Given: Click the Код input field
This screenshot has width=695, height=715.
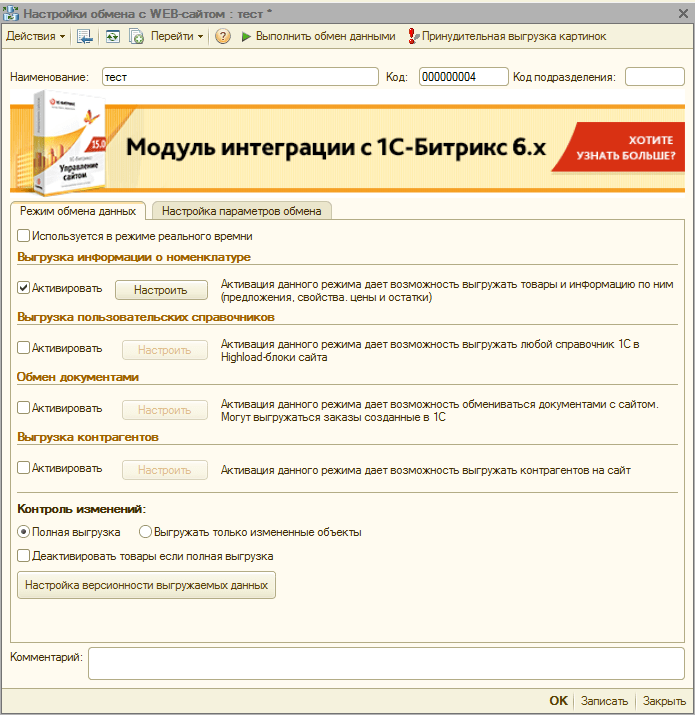Looking at the screenshot, I should click(x=463, y=77).
